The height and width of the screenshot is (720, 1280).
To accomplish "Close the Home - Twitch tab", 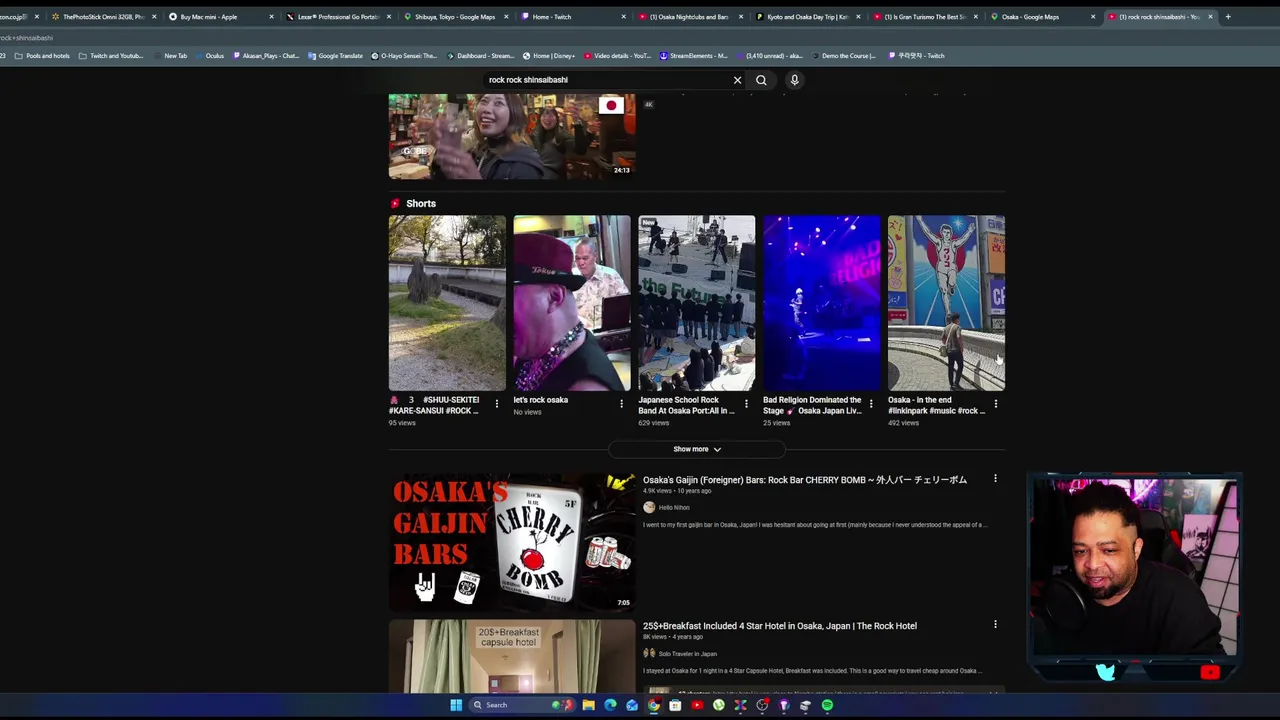I will [624, 17].
